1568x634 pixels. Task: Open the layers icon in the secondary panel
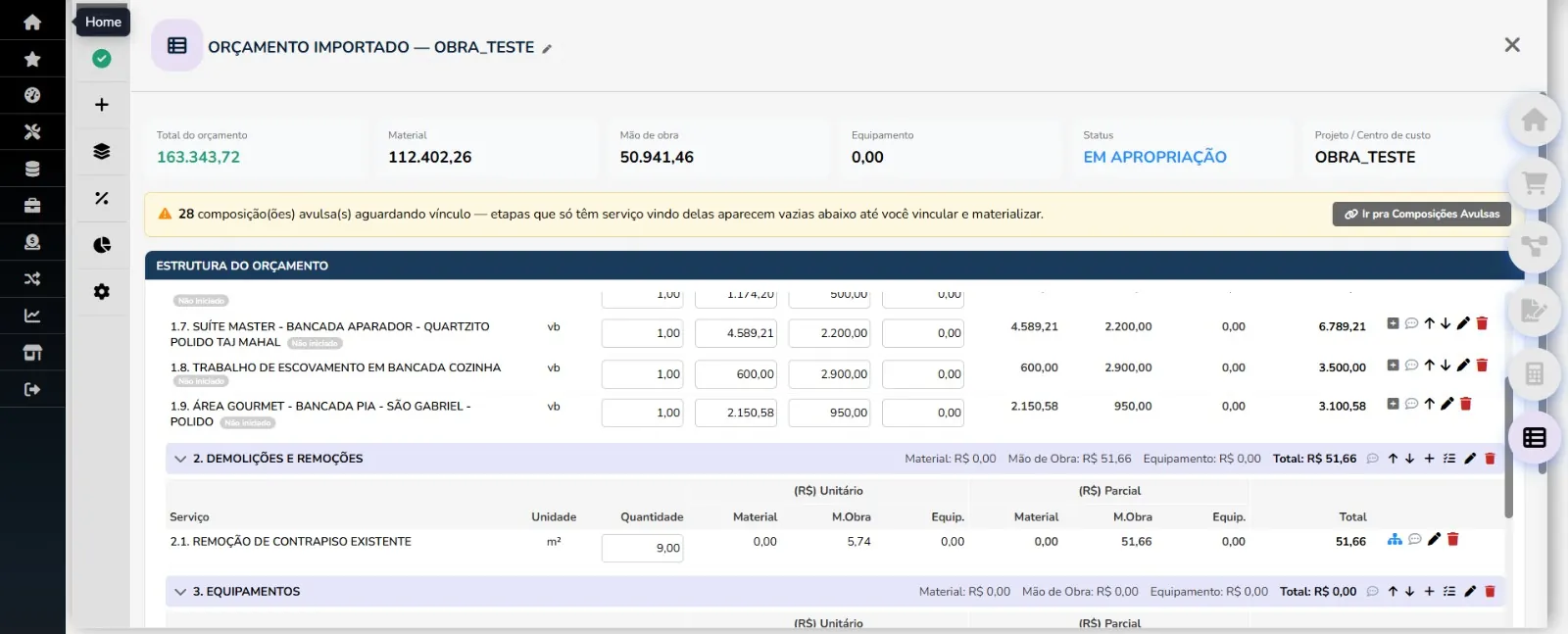(102, 151)
